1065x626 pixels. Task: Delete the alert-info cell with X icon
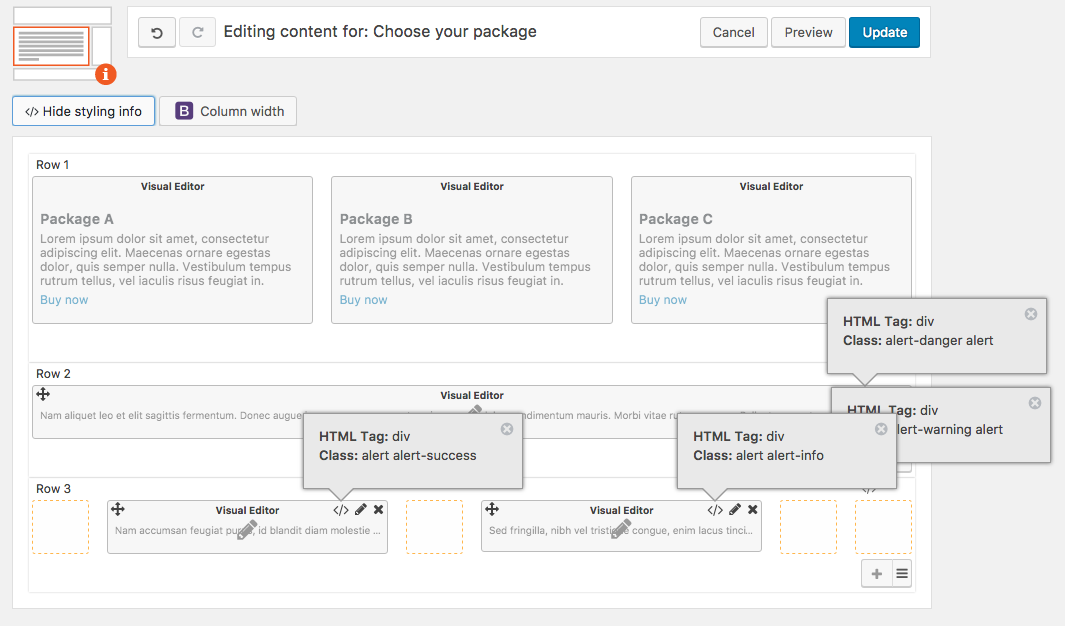click(x=752, y=510)
